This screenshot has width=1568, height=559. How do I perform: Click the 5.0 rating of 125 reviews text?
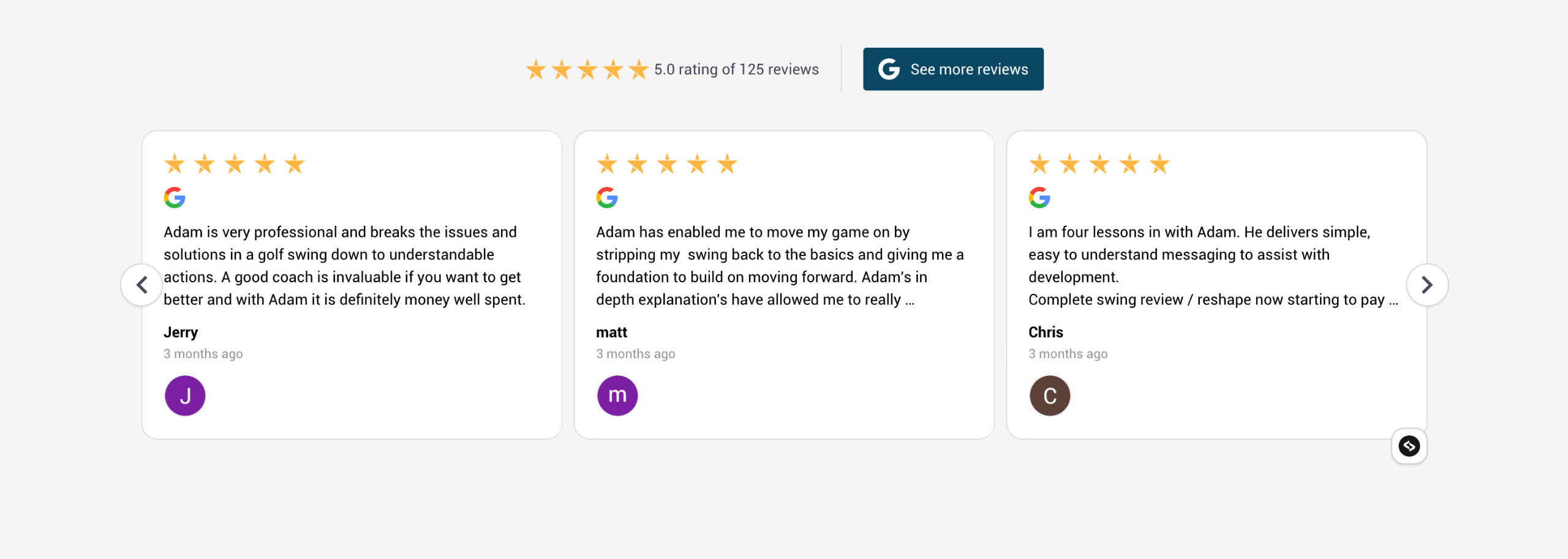tap(736, 70)
